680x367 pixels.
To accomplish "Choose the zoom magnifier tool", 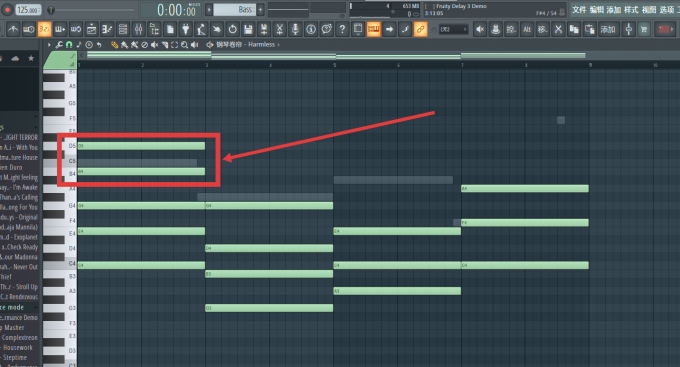I will click(x=185, y=45).
